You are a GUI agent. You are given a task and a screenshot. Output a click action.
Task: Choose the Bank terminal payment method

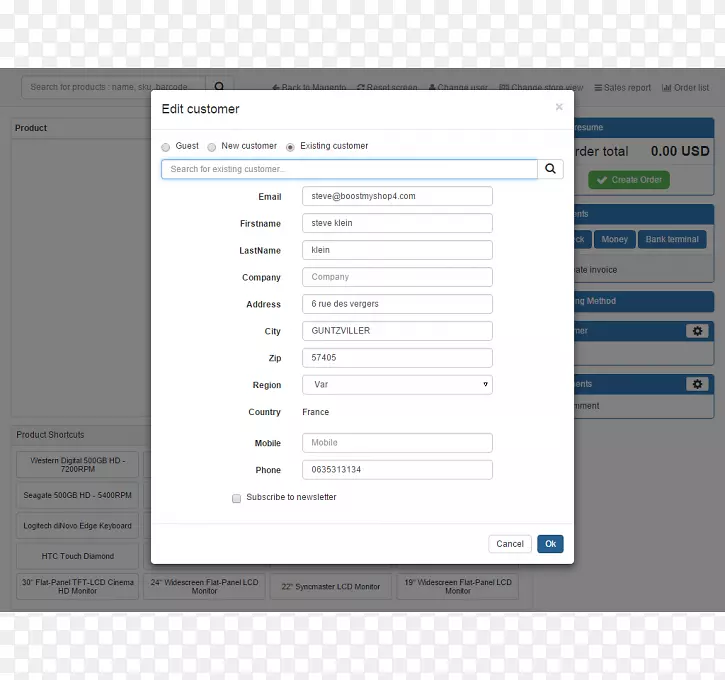coord(671,240)
